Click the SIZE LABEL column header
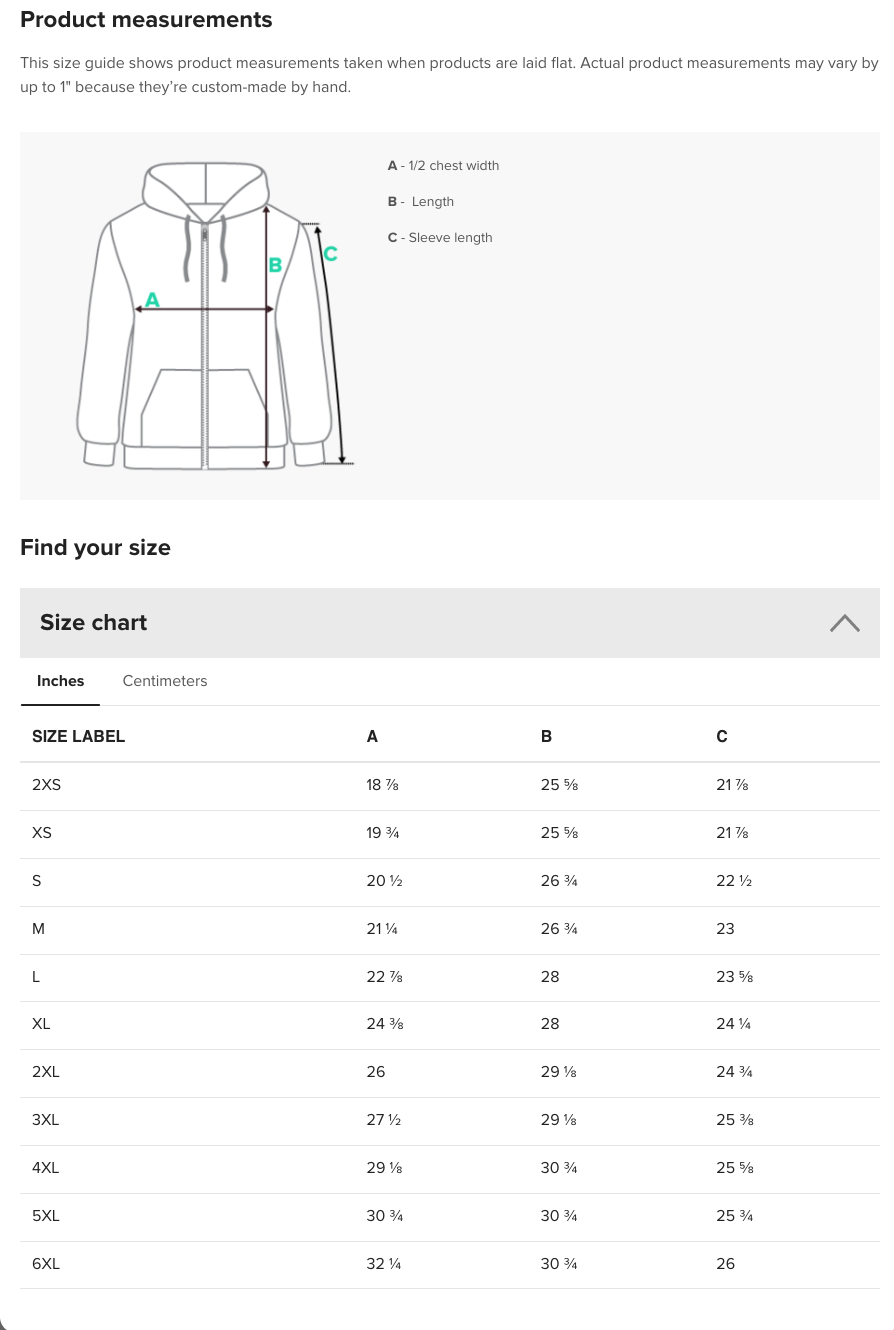The image size is (894, 1330). pos(78,736)
